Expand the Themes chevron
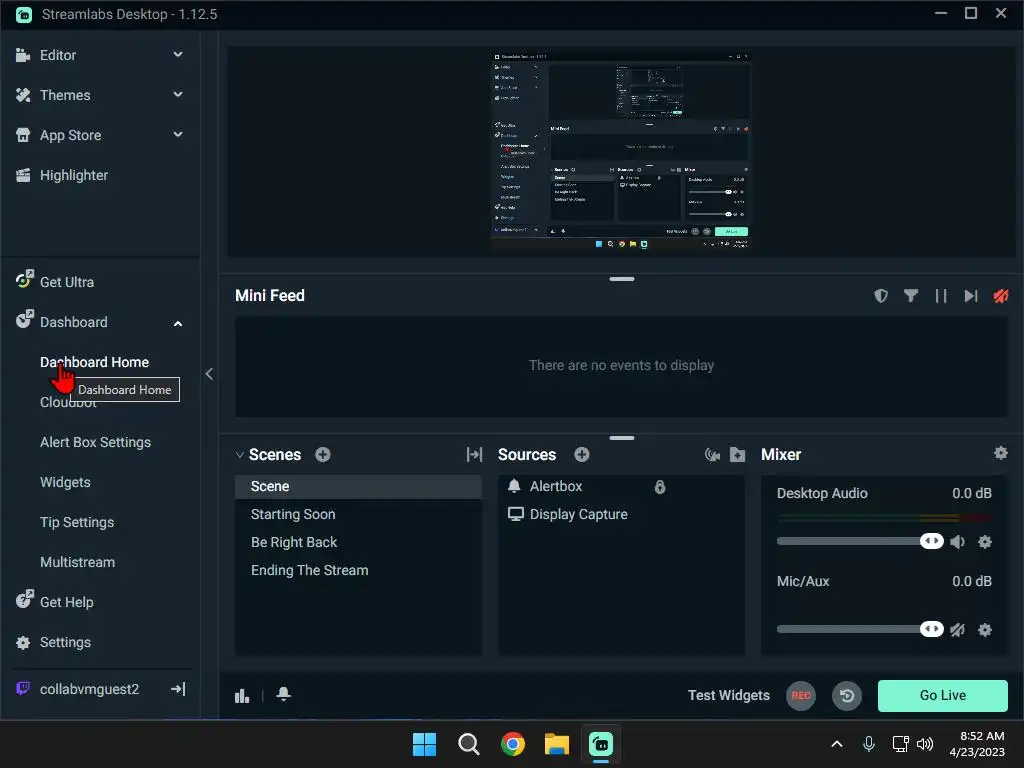Screen dimensions: 1024x768 [x=178, y=95]
